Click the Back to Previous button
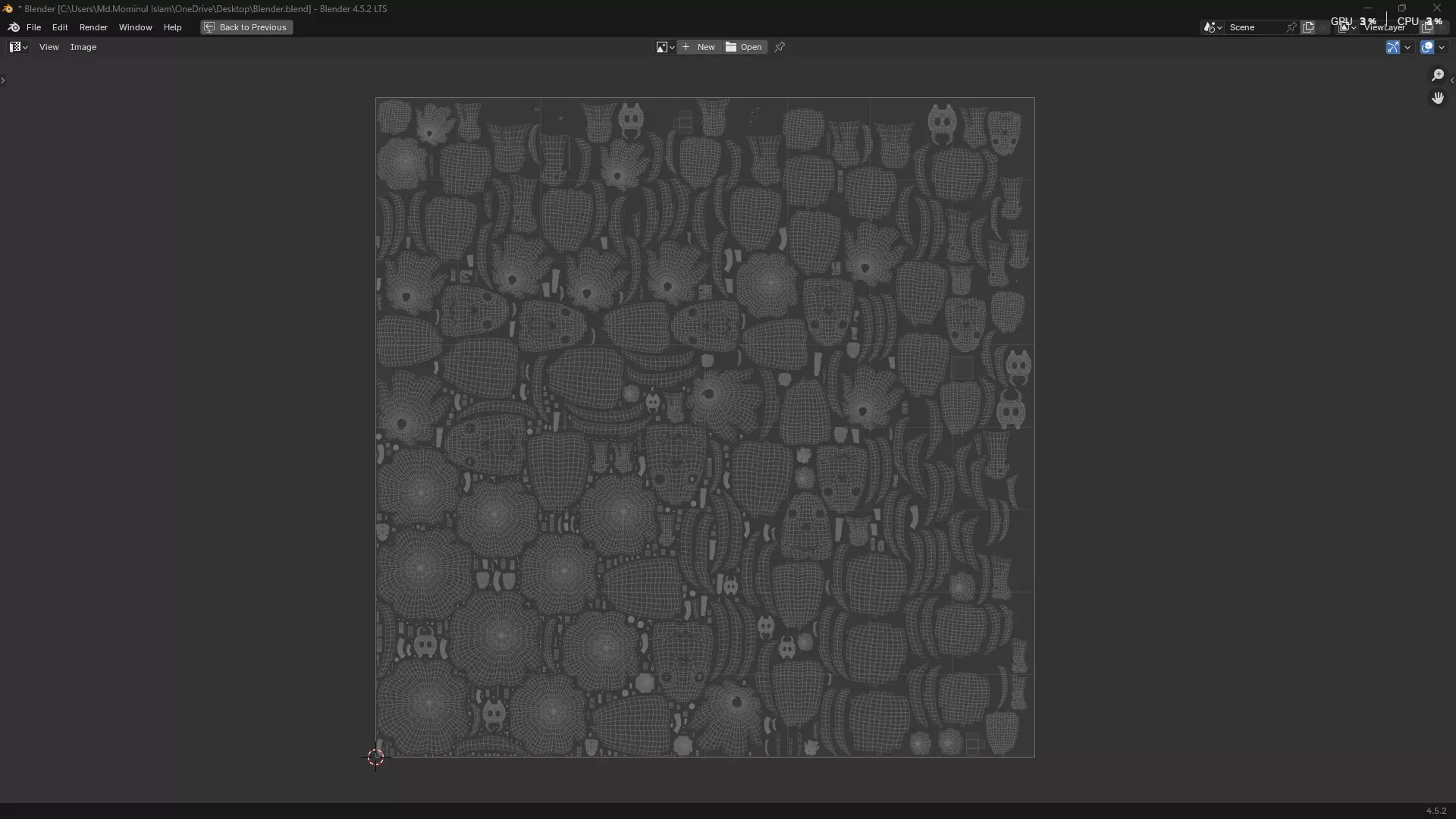 coord(246,27)
